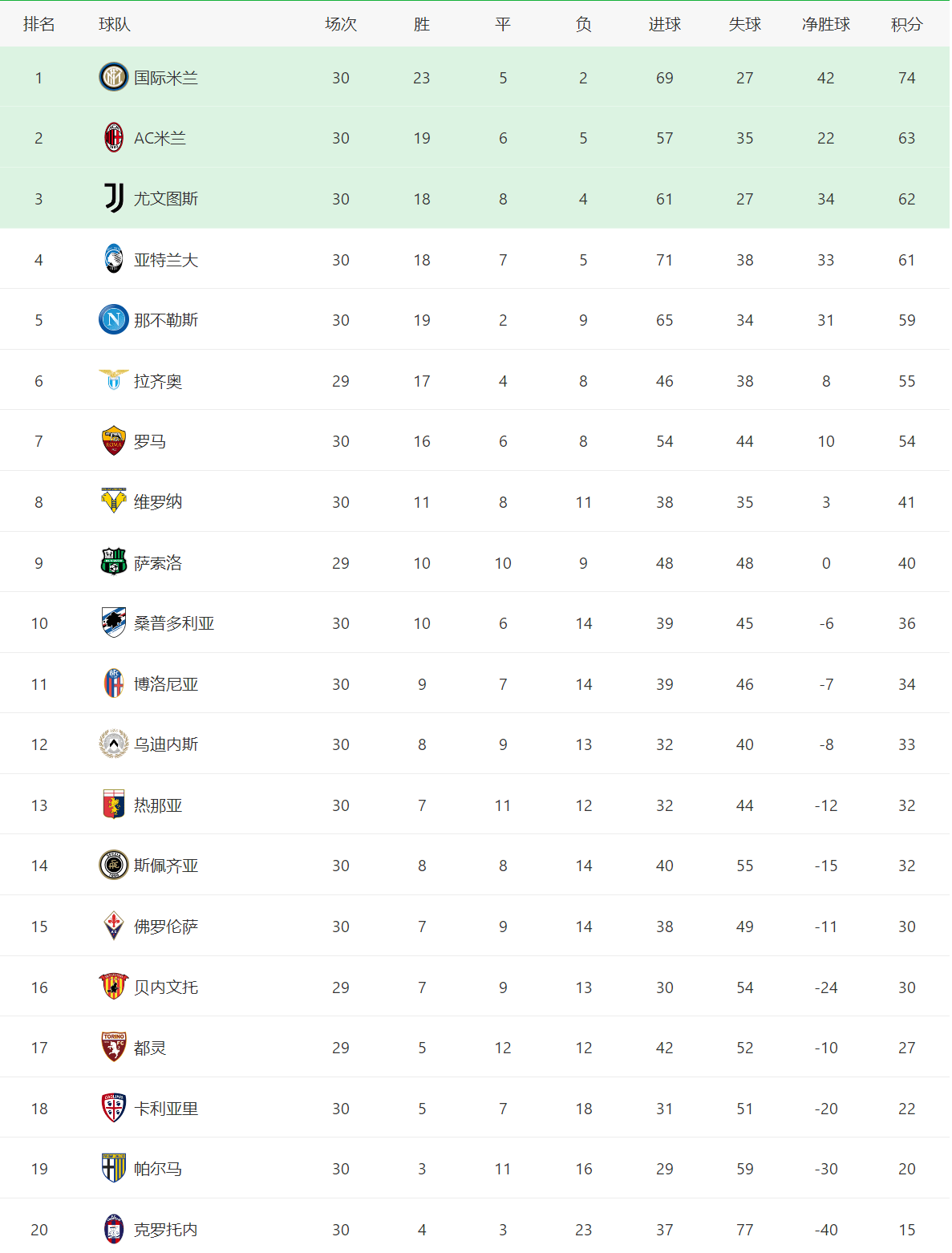
Task: Select the Torino bull crest
Action: coord(114,1047)
